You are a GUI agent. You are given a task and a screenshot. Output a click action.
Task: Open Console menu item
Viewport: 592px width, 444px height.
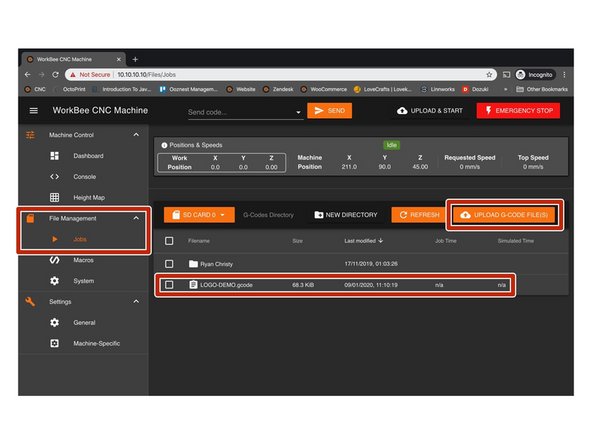coord(85,176)
